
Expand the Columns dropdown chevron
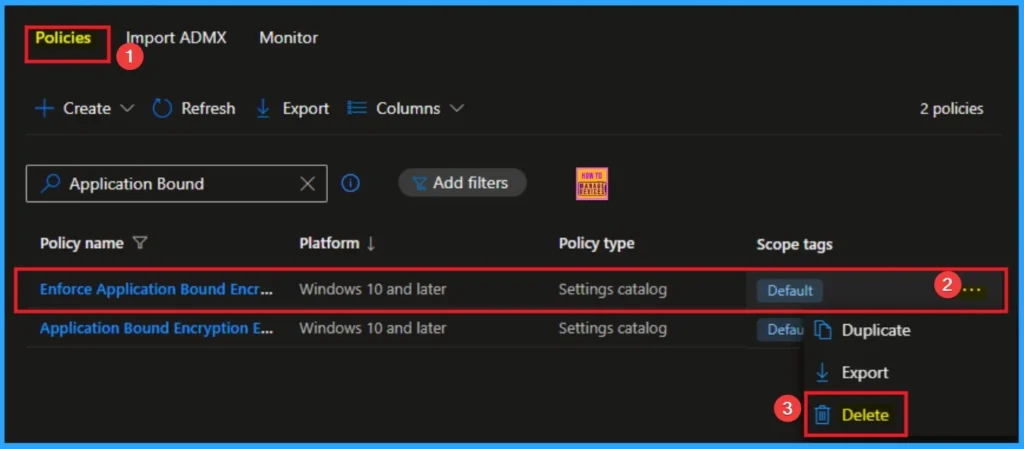point(457,108)
